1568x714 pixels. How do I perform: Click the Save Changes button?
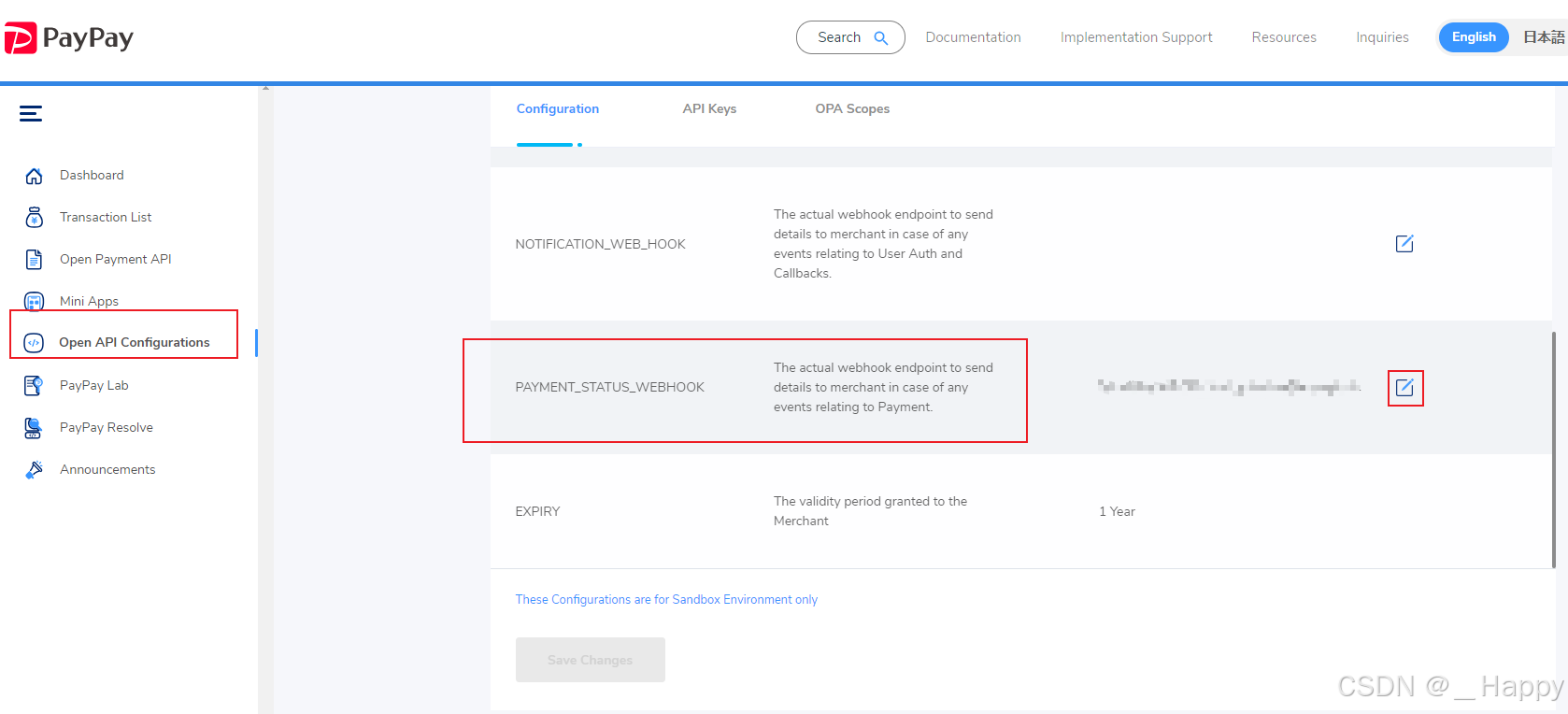point(591,660)
